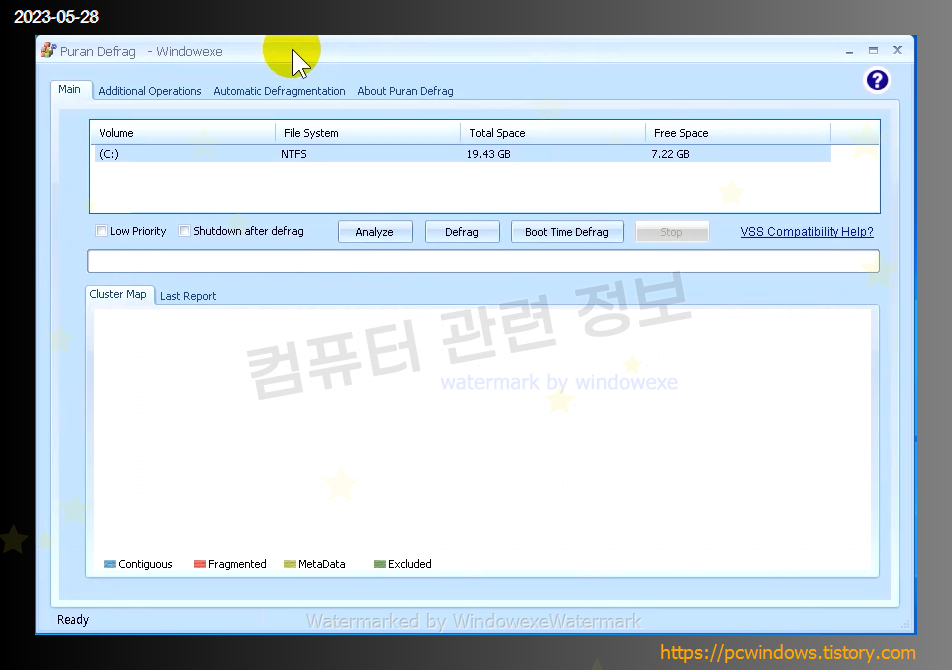Sort by the Volume column header
This screenshot has height=670, width=952.
[183, 133]
